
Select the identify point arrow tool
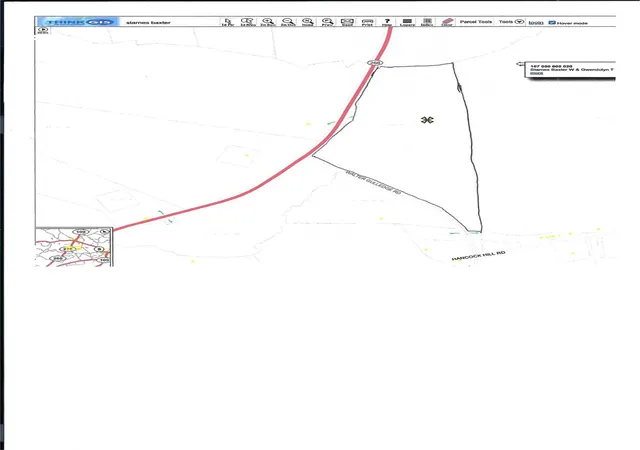[228, 22]
